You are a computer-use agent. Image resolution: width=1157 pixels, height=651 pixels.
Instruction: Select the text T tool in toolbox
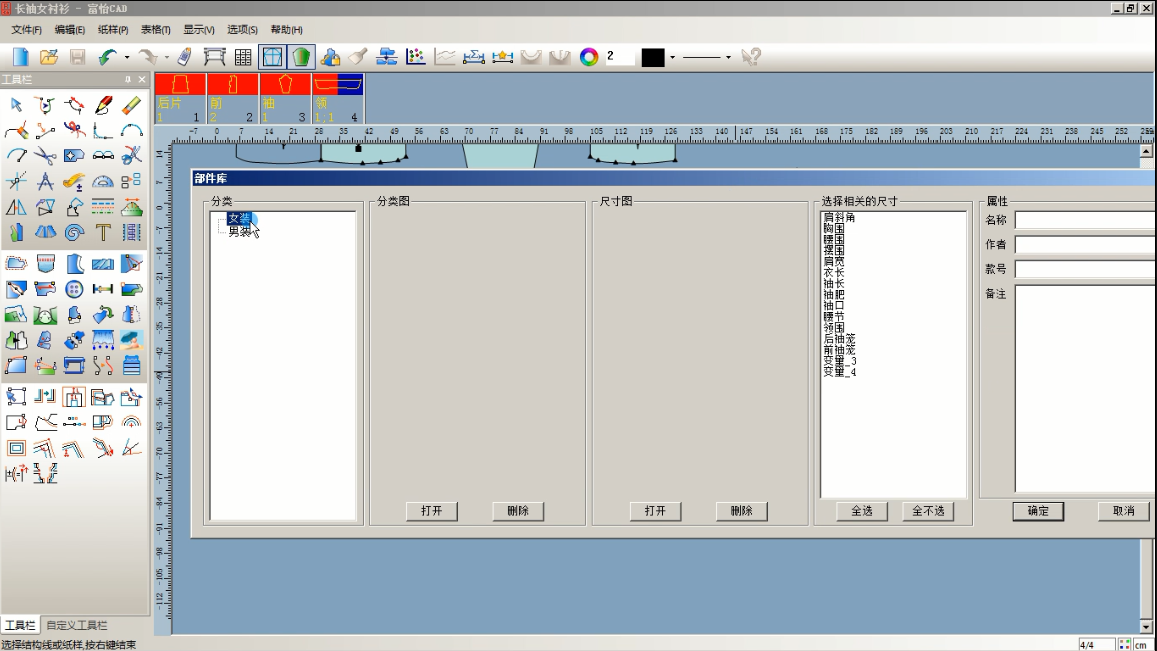tap(103, 233)
